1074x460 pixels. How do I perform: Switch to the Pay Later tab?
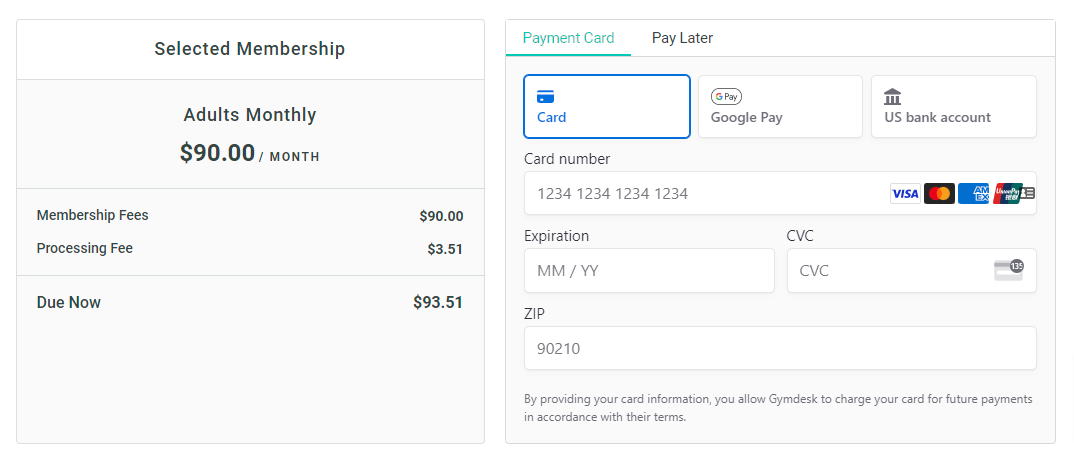coord(682,38)
